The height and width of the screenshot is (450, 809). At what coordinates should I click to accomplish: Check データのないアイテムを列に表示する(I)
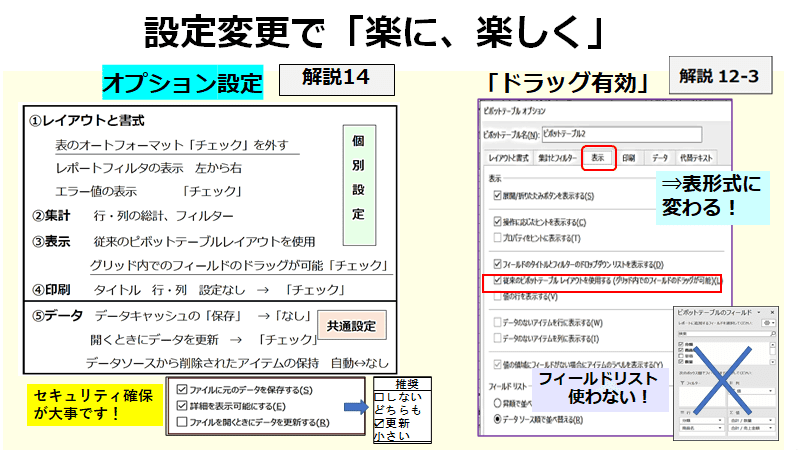497,339
